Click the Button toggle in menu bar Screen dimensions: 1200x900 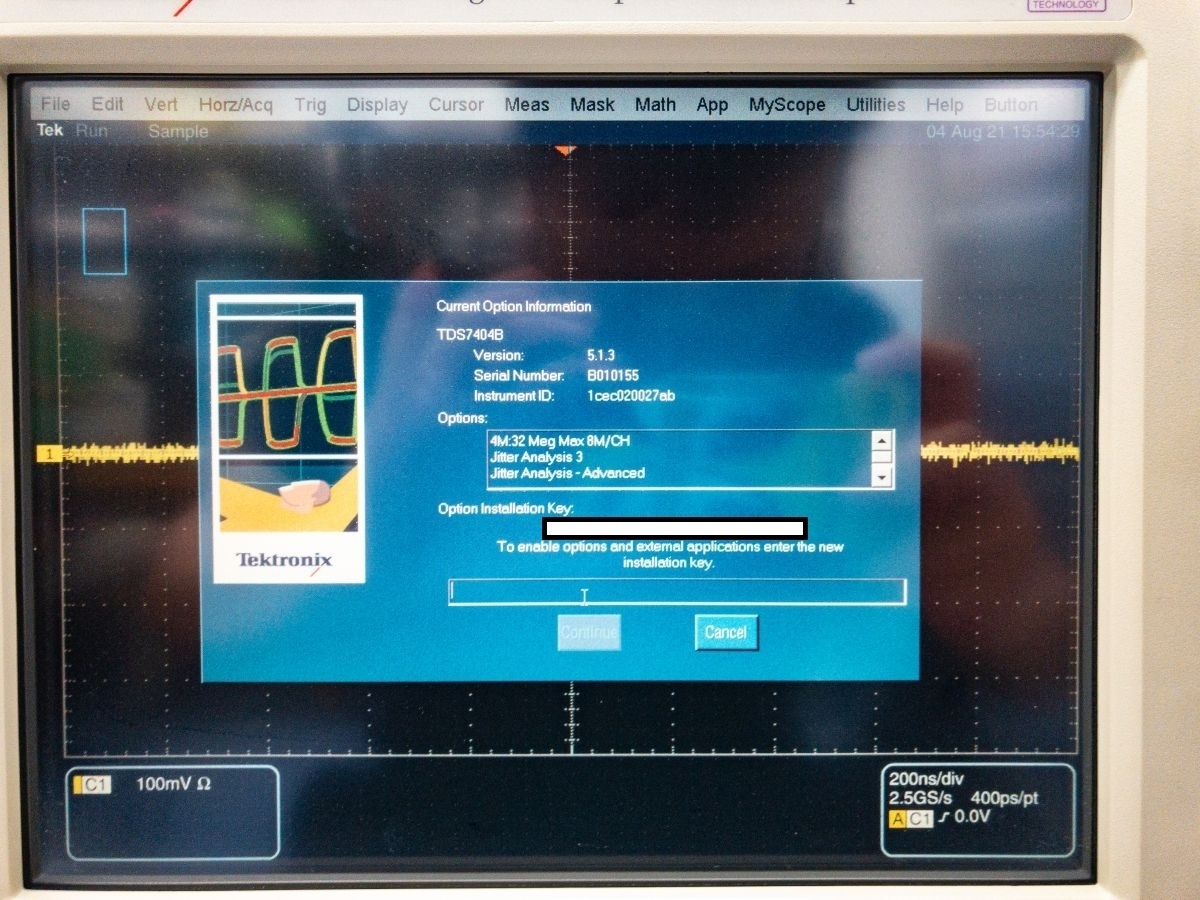point(1011,104)
